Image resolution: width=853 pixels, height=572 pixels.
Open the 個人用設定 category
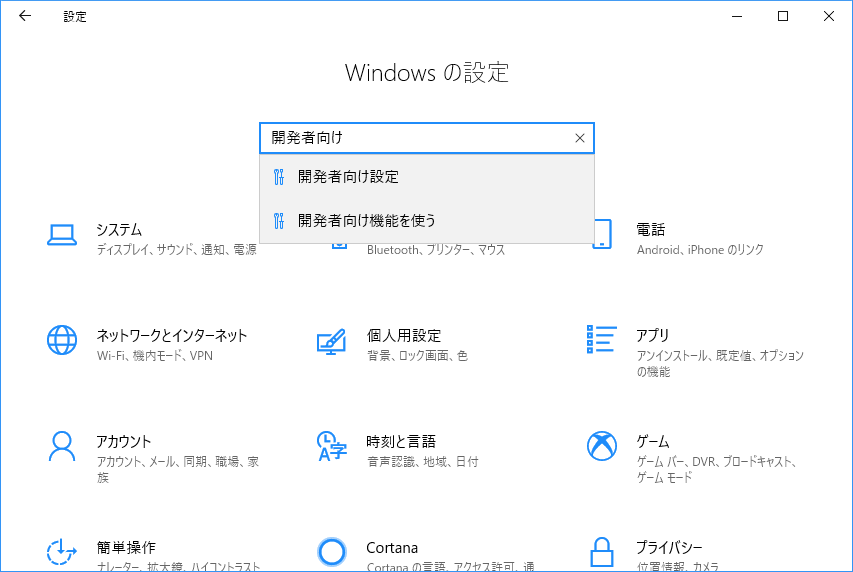(404, 336)
